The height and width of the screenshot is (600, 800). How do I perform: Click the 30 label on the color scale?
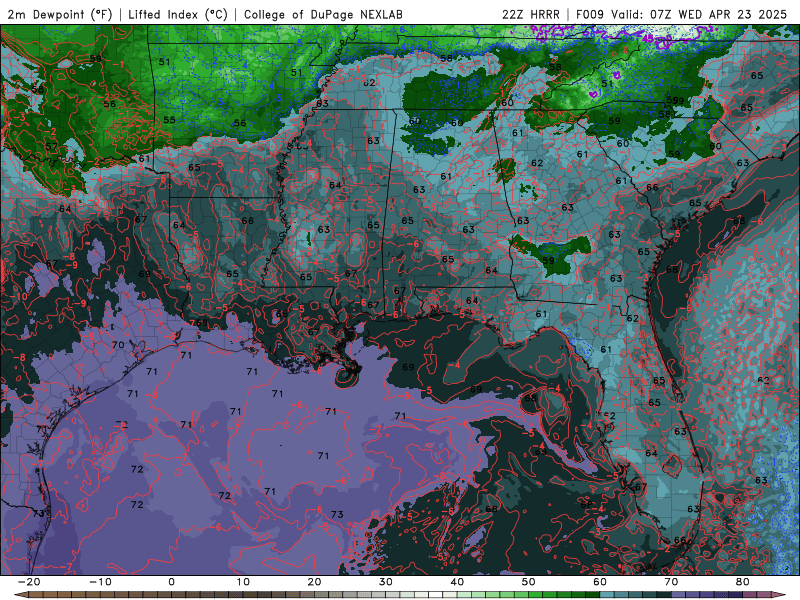[386, 582]
